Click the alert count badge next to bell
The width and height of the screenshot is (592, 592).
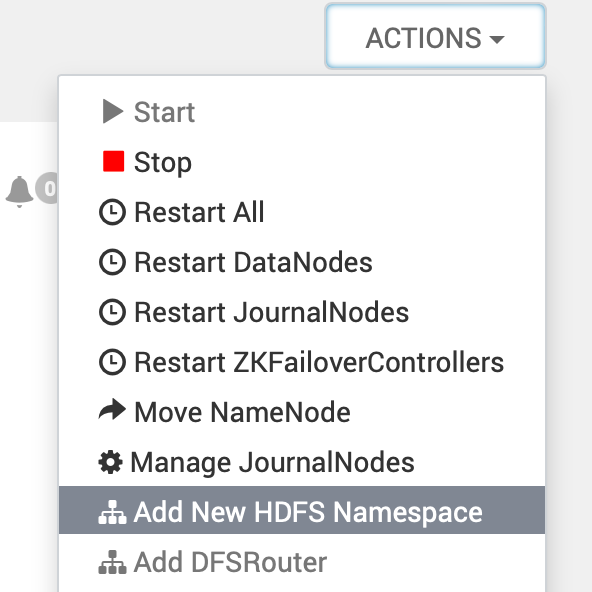(x=47, y=188)
